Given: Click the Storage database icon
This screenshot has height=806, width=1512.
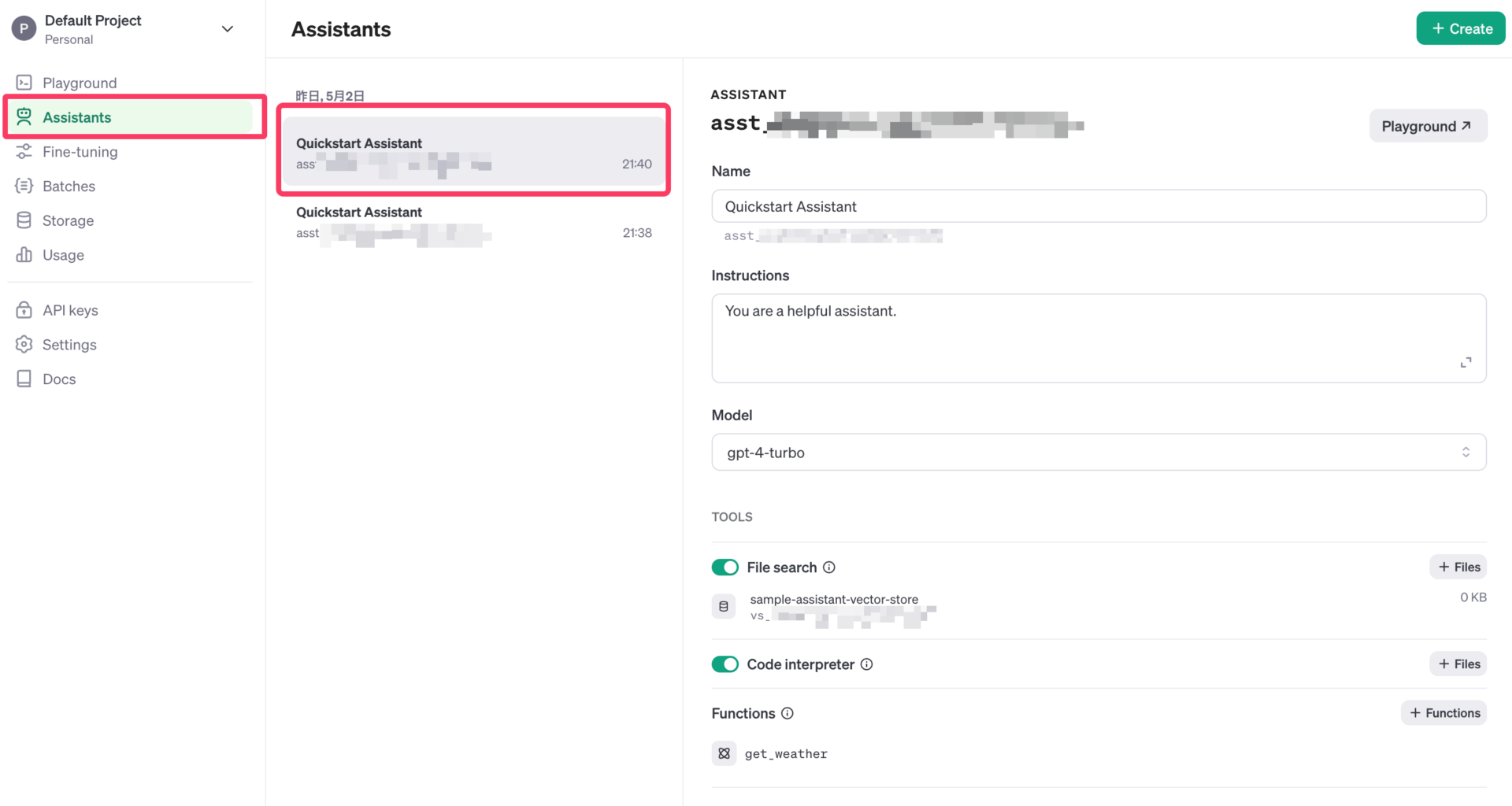Looking at the screenshot, I should pyautogui.click(x=24, y=220).
